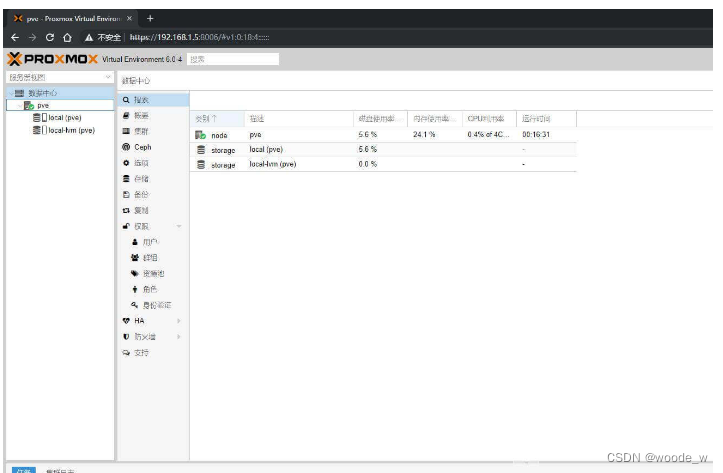Click the Proxmox logo in the header
The width and height of the screenshot is (723, 473).
(x=52, y=59)
